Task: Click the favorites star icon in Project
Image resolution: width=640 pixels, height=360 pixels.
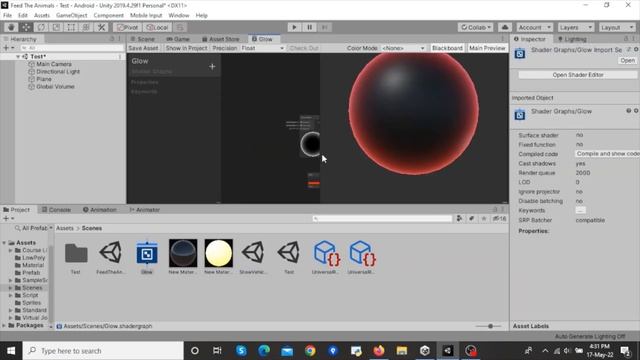Action: pos(484,218)
